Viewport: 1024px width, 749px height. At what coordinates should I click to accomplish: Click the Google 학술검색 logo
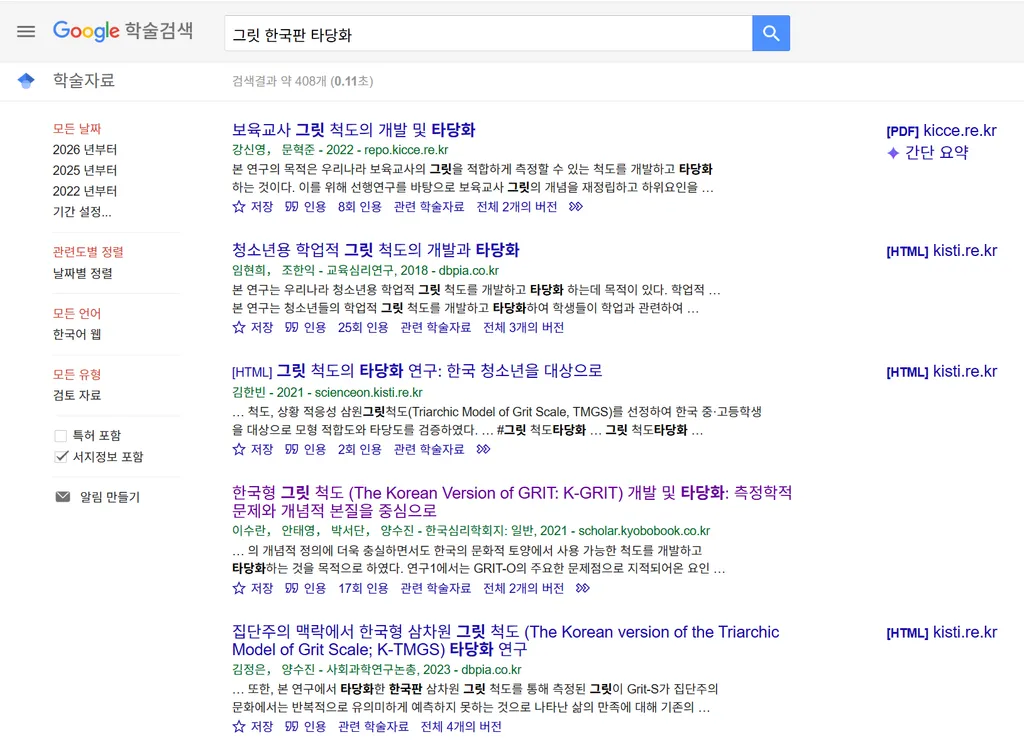[123, 31]
